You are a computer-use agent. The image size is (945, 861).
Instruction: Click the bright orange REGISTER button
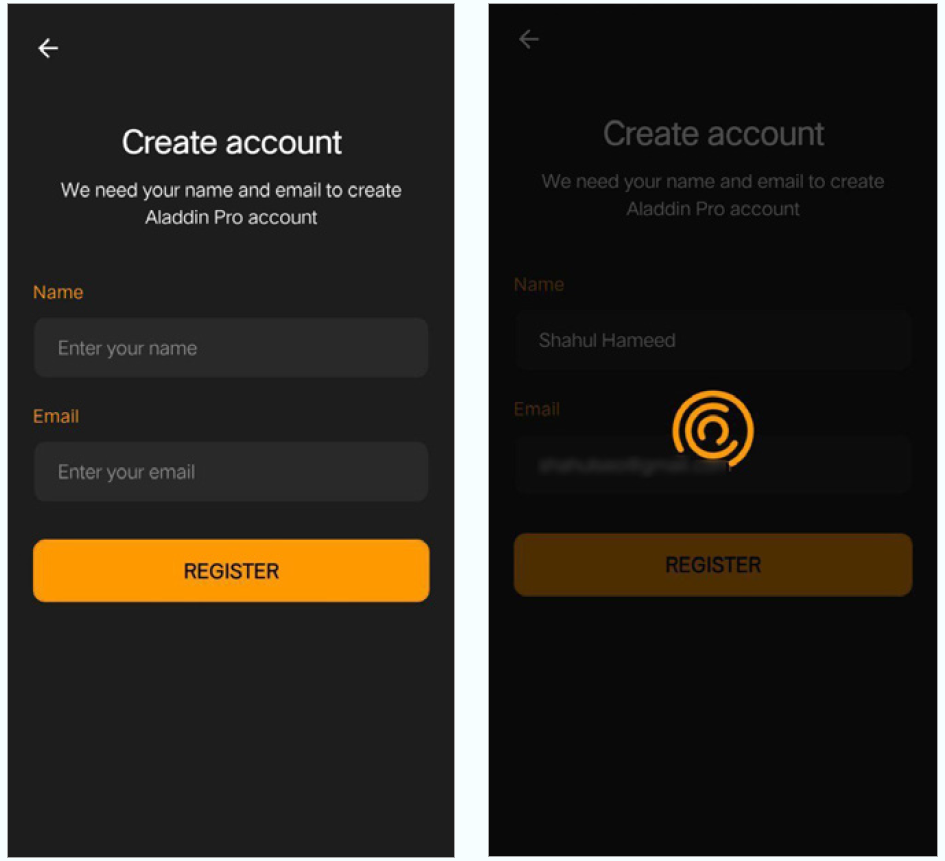point(231,571)
